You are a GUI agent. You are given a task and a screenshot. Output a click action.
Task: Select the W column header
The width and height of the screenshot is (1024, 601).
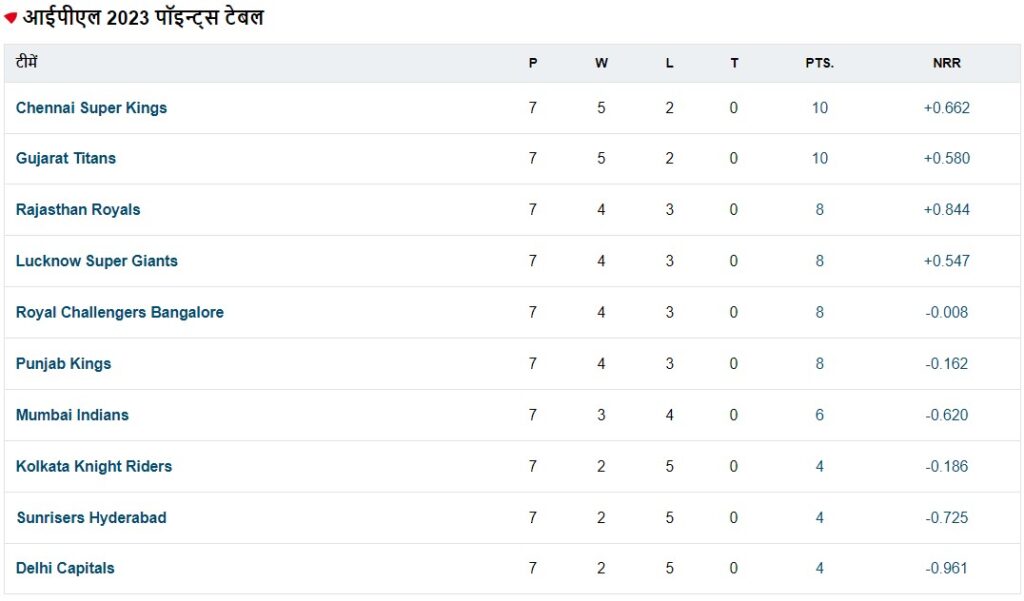[x=601, y=63]
